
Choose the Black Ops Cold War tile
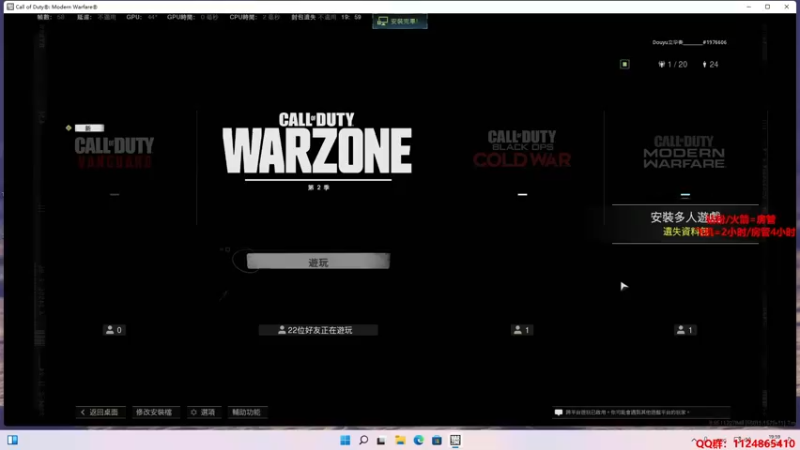[521, 148]
